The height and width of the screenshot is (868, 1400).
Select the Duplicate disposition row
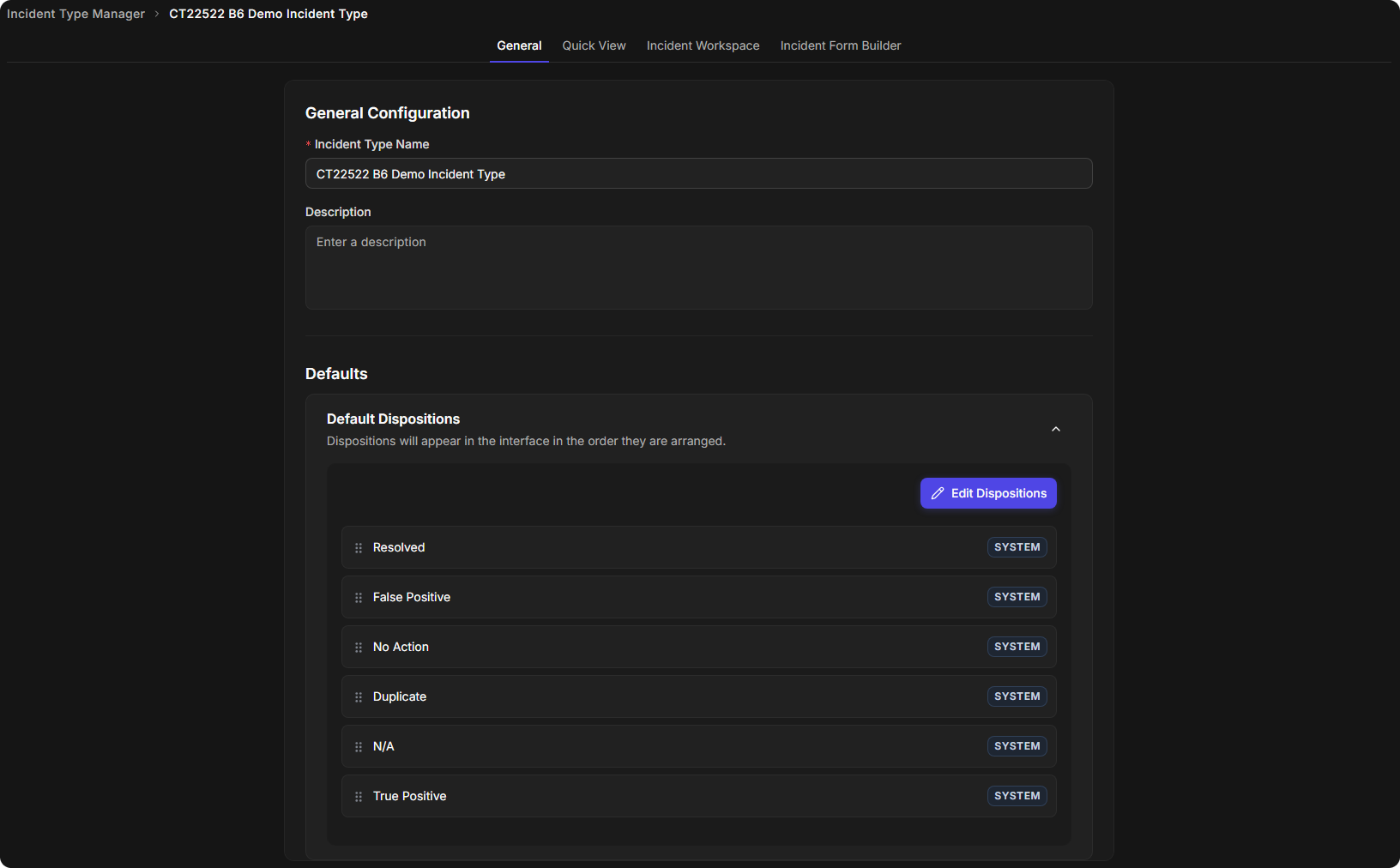(x=698, y=696)
